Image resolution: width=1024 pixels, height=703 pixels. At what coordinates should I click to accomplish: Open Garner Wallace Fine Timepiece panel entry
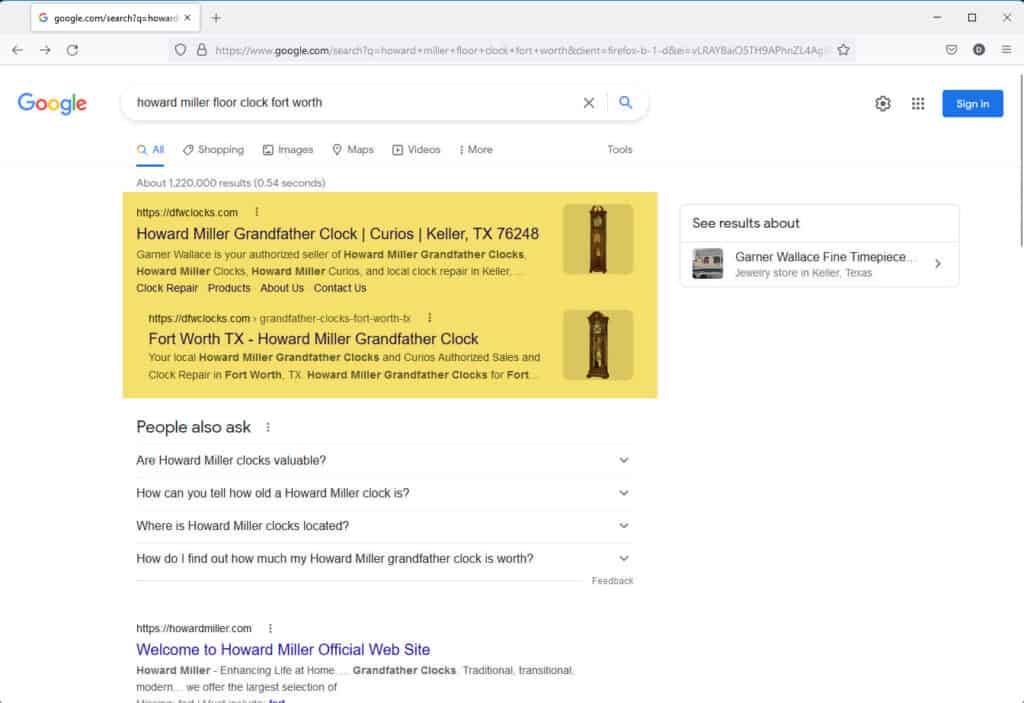[819, 264]
